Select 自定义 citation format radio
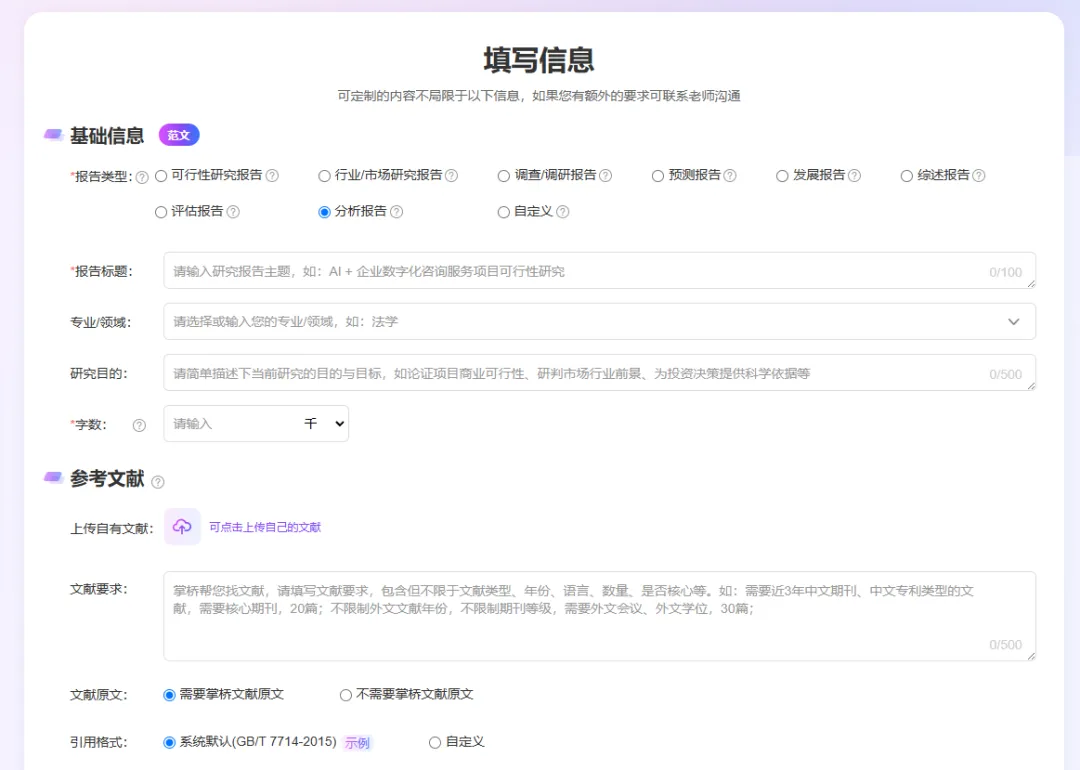1080x770 pixels. tap(435, 742)
